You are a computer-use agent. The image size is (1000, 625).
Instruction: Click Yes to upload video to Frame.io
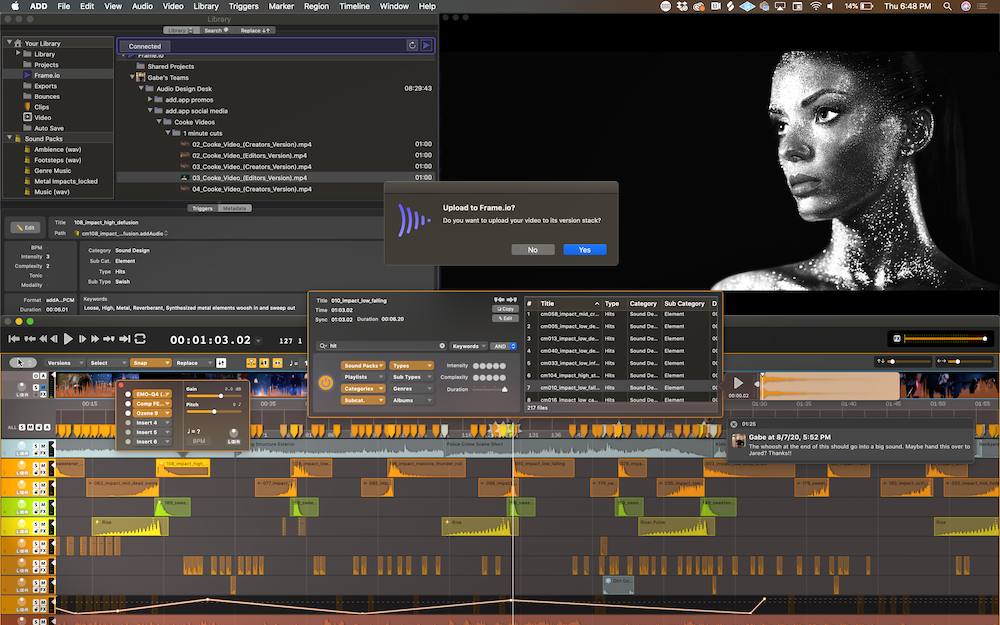click(x=583, y=249)
